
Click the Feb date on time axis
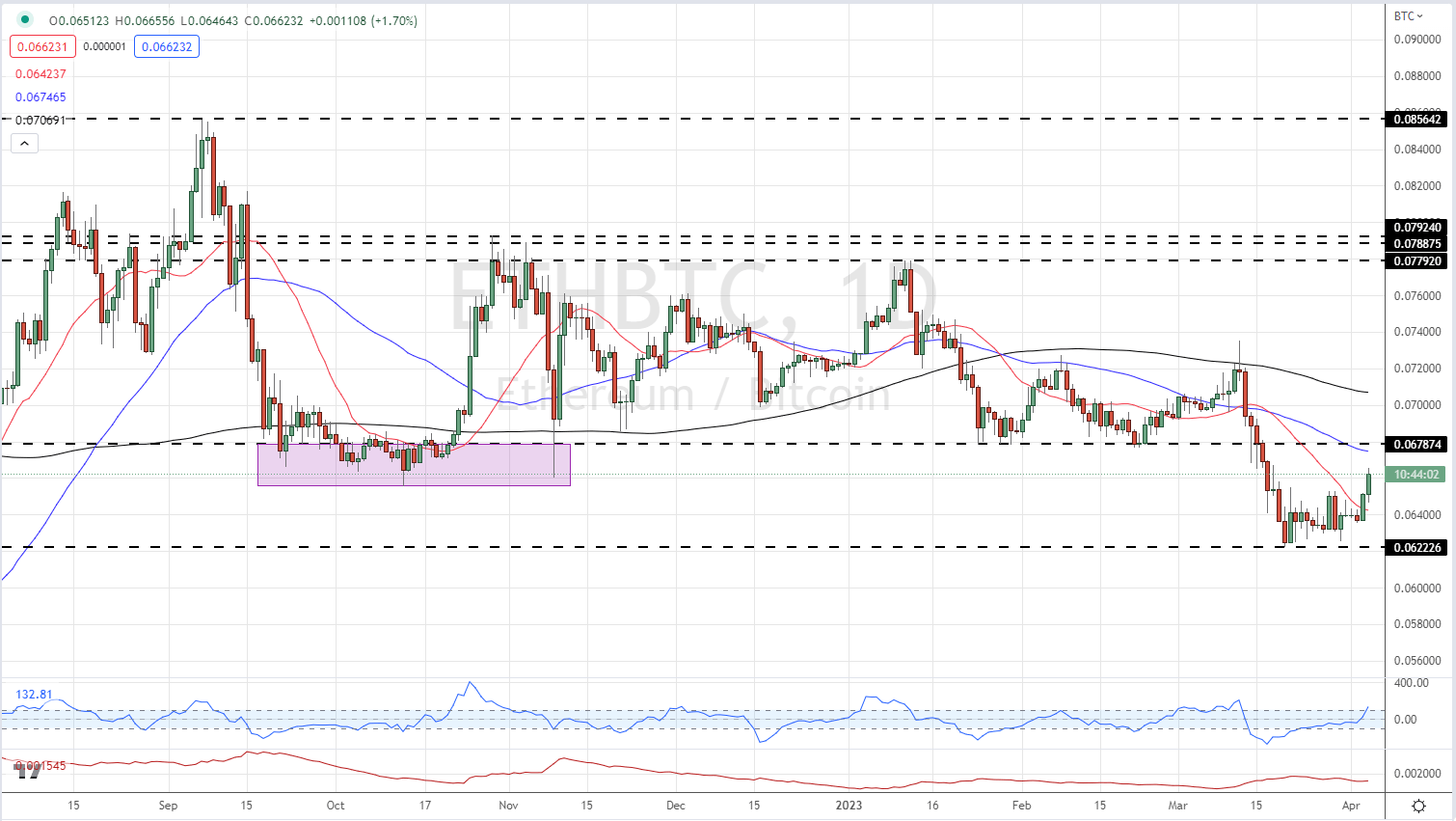[x=1022, y=806]
